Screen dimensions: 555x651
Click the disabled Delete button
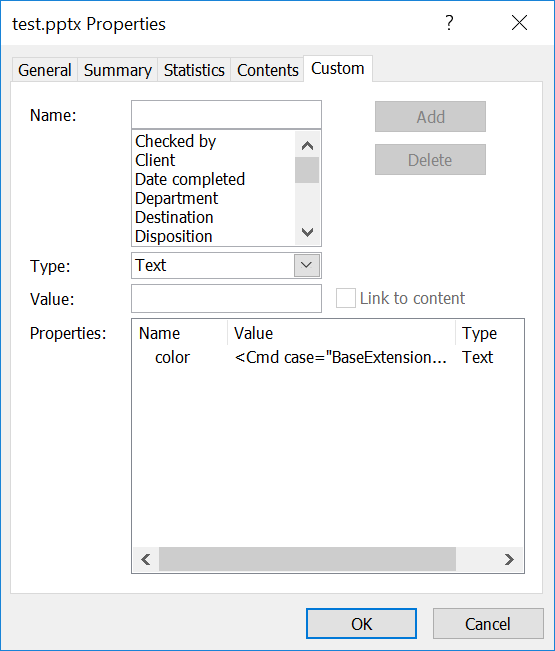coord(430,160)
